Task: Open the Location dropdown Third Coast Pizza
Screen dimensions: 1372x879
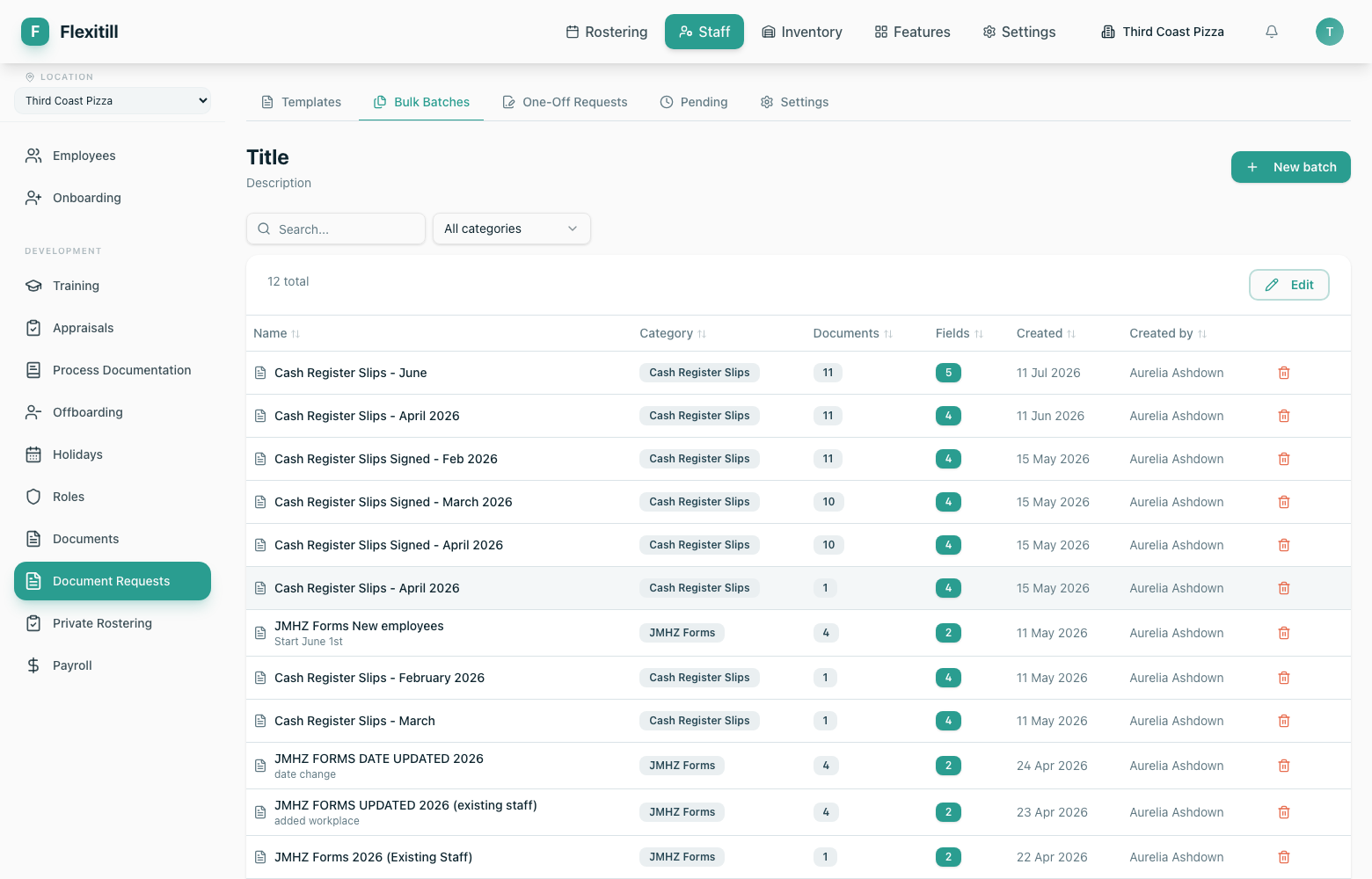Action: (113, 100)
